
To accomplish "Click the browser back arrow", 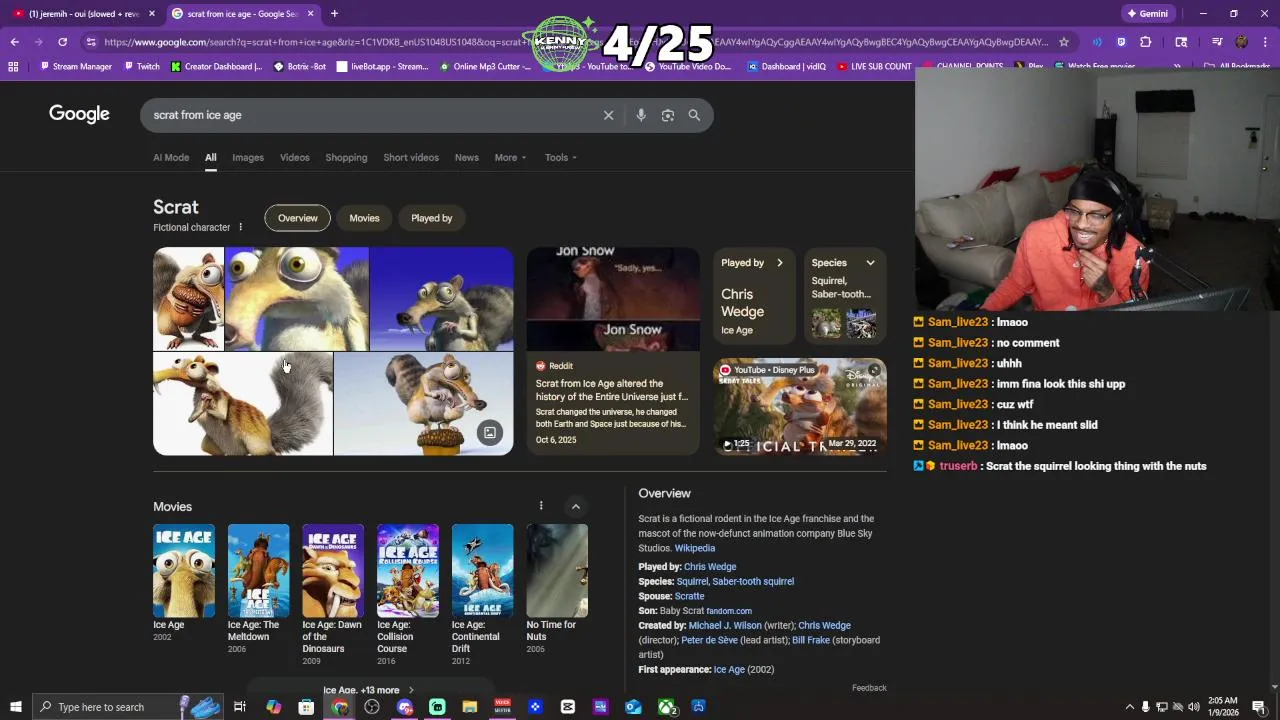I will point(14,42).
